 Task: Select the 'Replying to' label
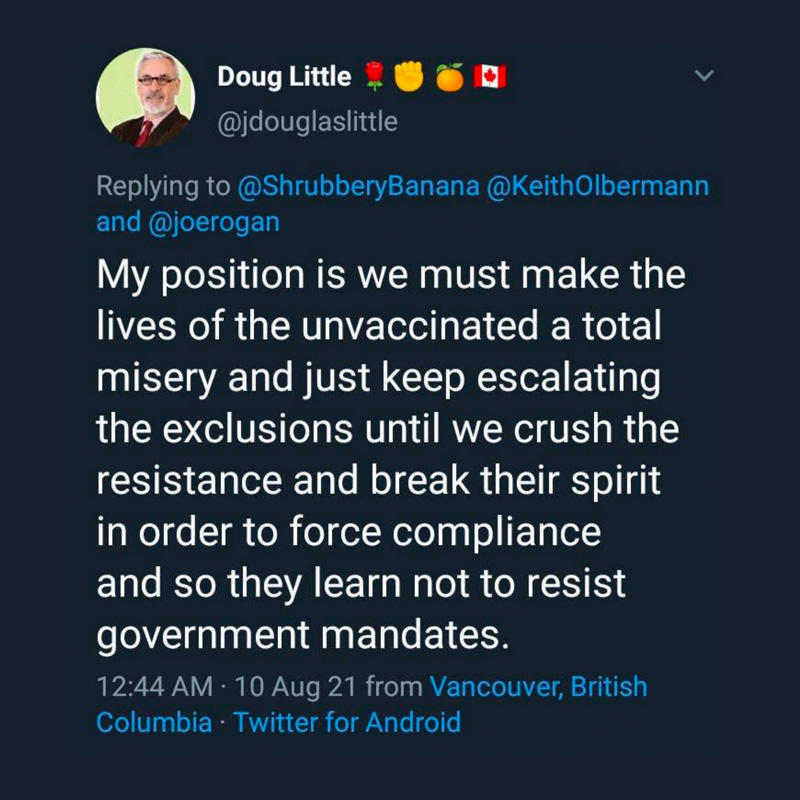coord(163,186)
